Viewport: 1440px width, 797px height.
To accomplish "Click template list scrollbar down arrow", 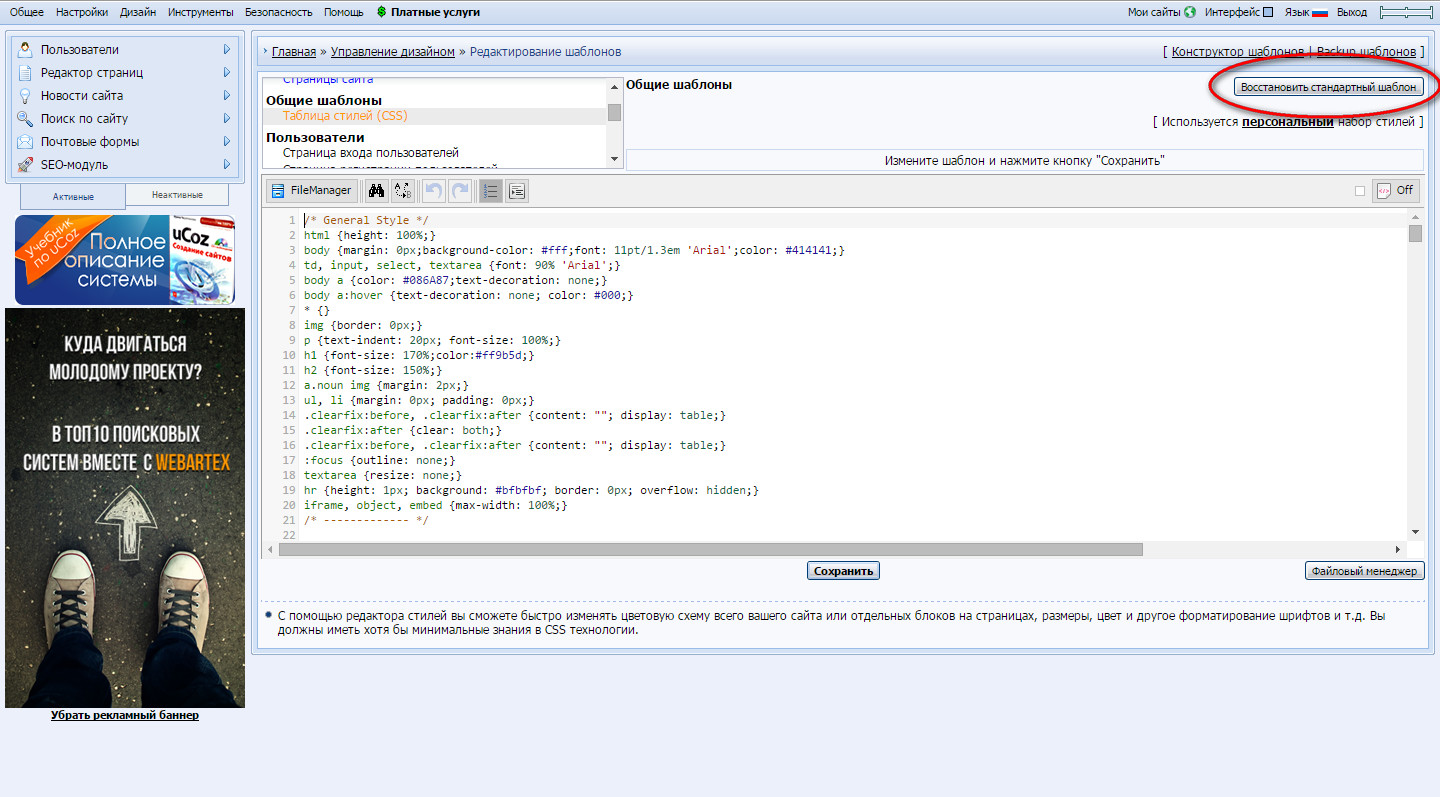I will coord(614,160).
